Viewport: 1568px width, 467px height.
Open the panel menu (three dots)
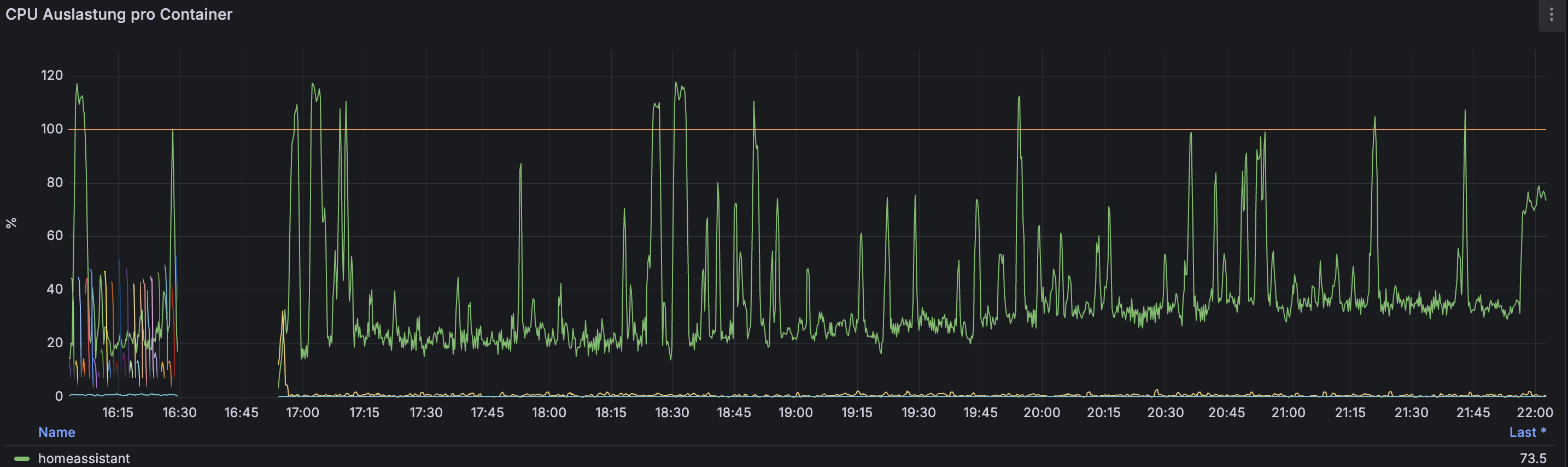[1551, 15]
